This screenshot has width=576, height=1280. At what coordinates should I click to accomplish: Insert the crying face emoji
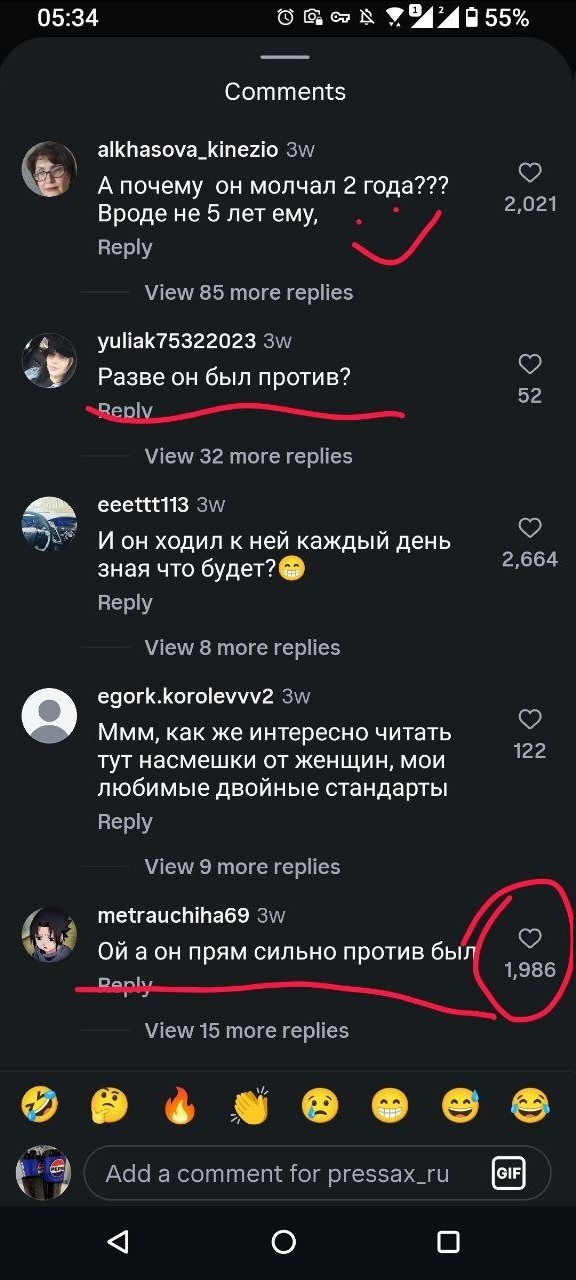(320, 1105)
